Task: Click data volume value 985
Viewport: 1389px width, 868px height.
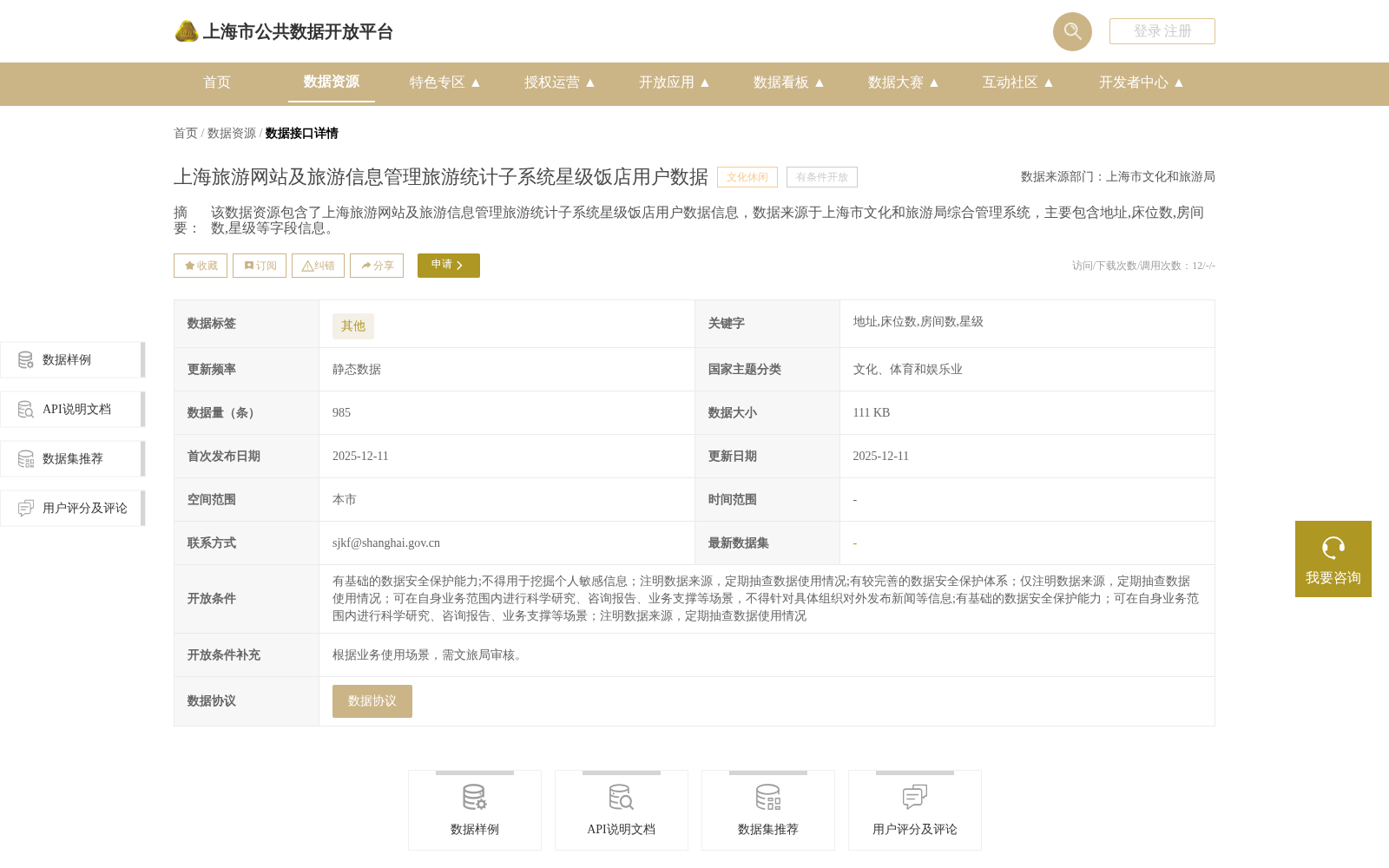Action: pos(342,413)
